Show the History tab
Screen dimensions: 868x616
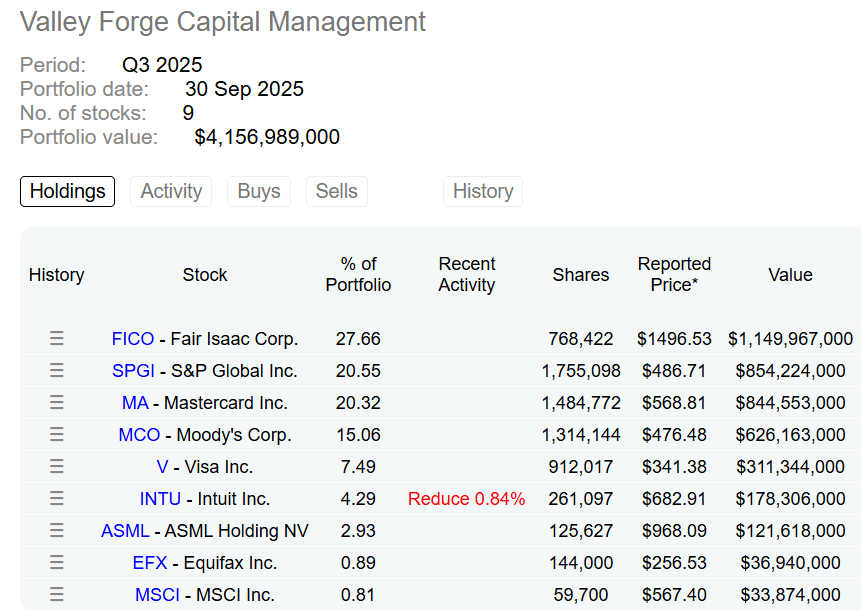pyautogui.click(x=483, y=192)
